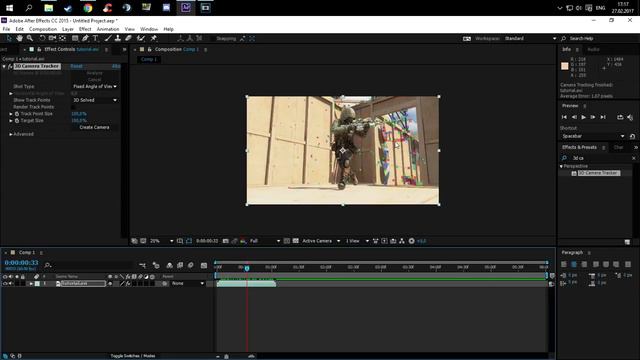Open the Window menu

[x=149, y=29]
